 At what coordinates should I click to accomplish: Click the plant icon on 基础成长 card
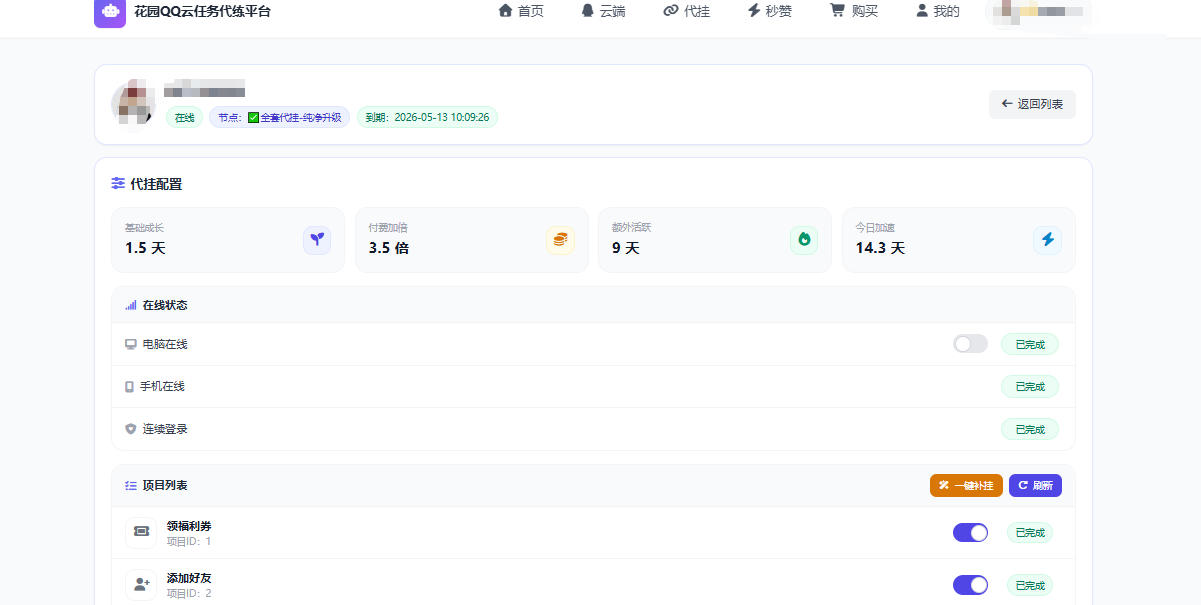point(317,240)
